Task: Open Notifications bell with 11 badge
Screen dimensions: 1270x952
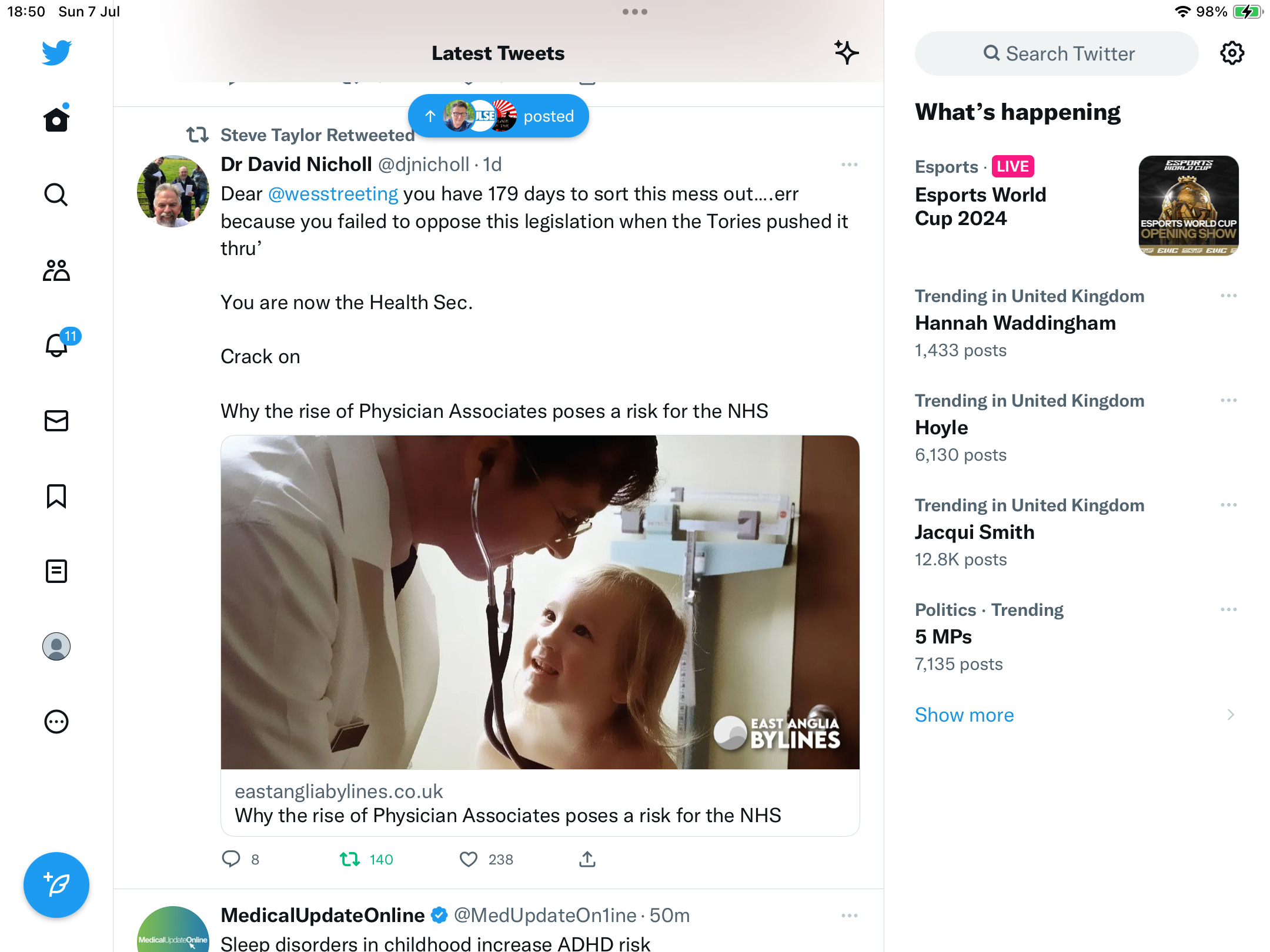Action: pos(56,345)
